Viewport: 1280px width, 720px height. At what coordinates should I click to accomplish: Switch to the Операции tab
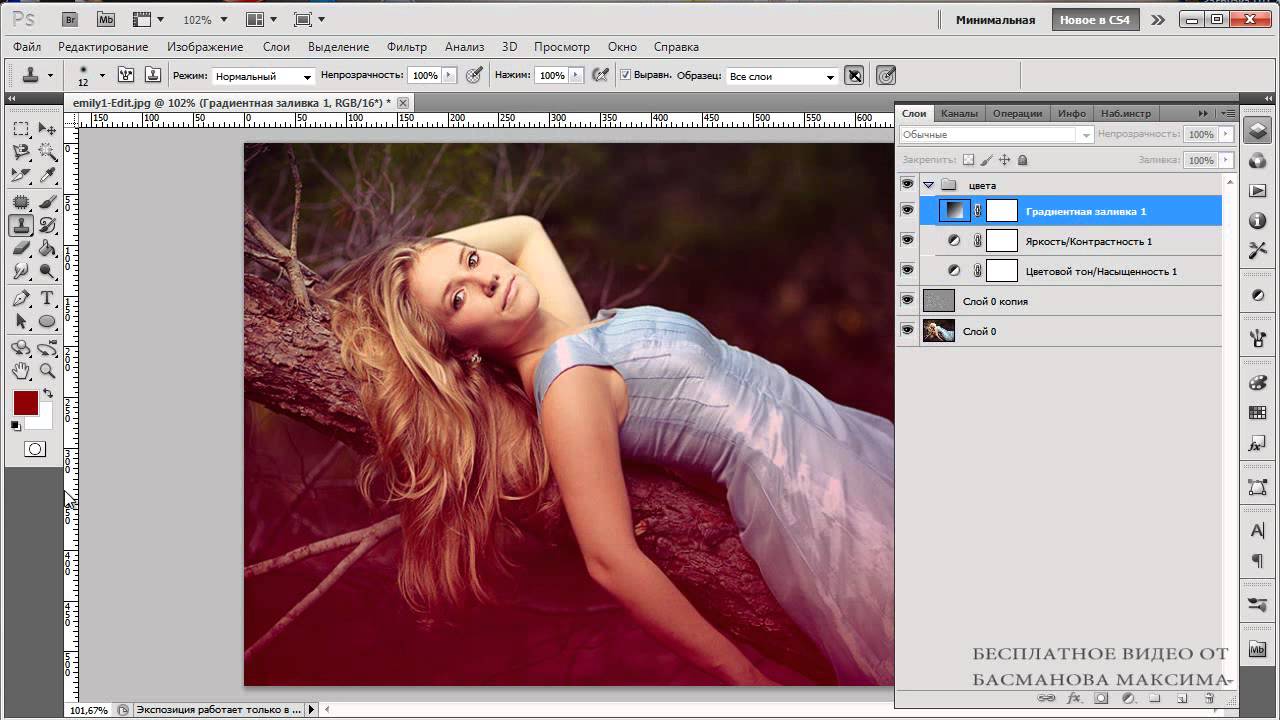[x=1017, y=113]
